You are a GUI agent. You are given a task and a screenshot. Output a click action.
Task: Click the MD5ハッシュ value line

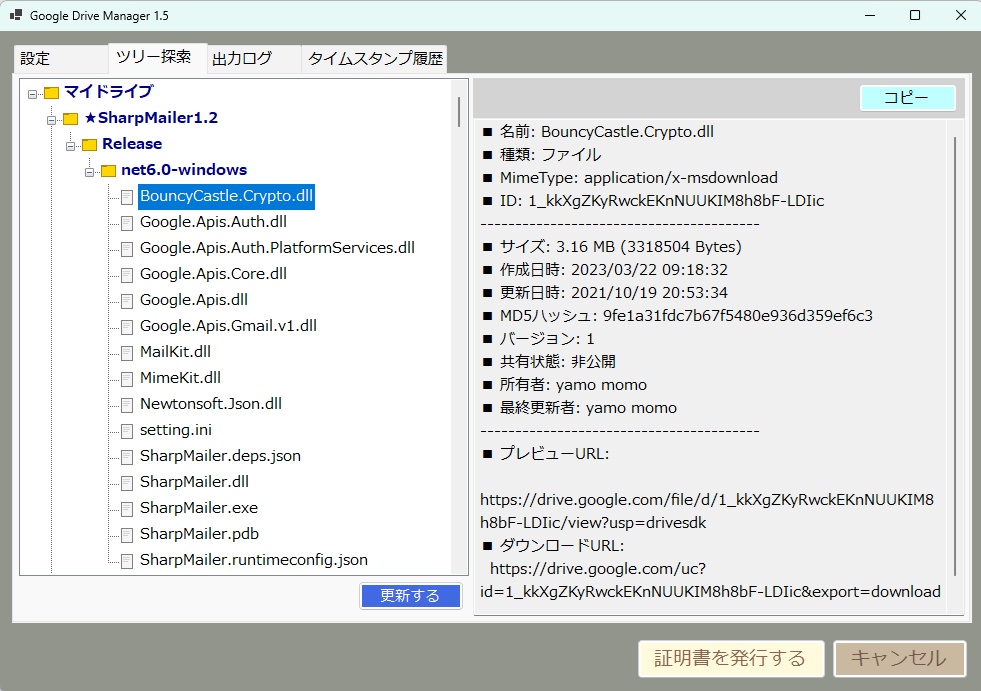(x=678, y=316)
